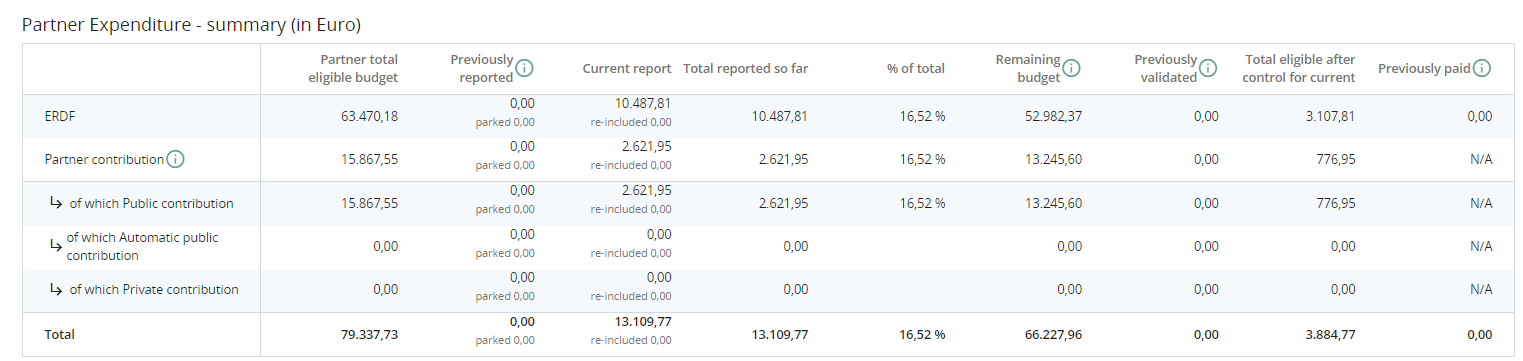Click info icon beside Remaining budget header
The image size is (1523, 361).
1071,68
